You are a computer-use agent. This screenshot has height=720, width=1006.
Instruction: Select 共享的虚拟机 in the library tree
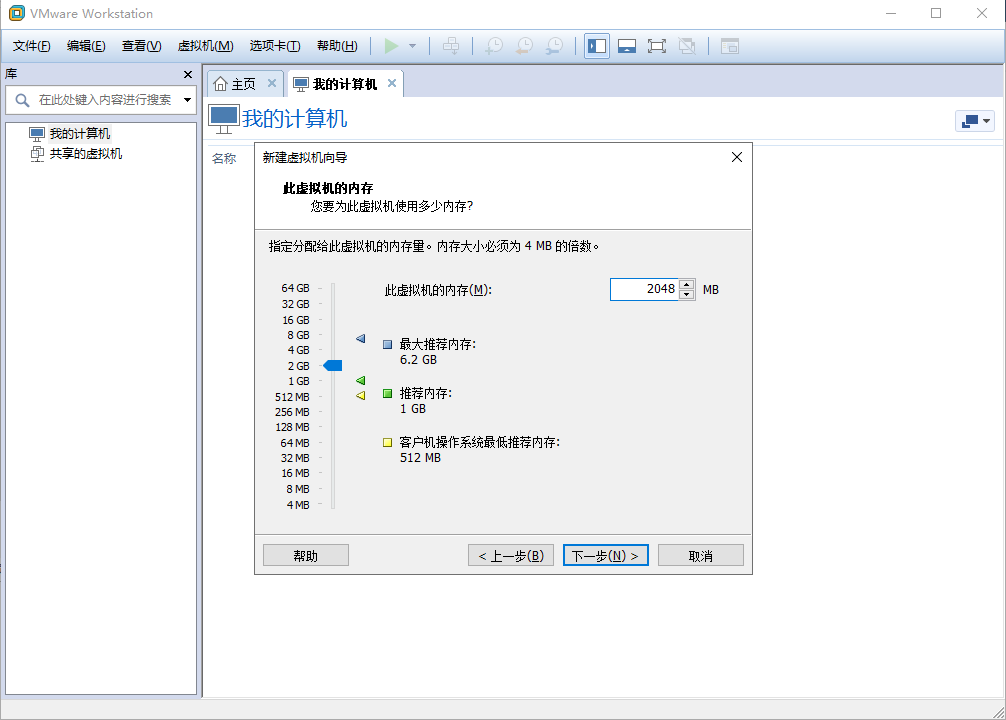86,153
